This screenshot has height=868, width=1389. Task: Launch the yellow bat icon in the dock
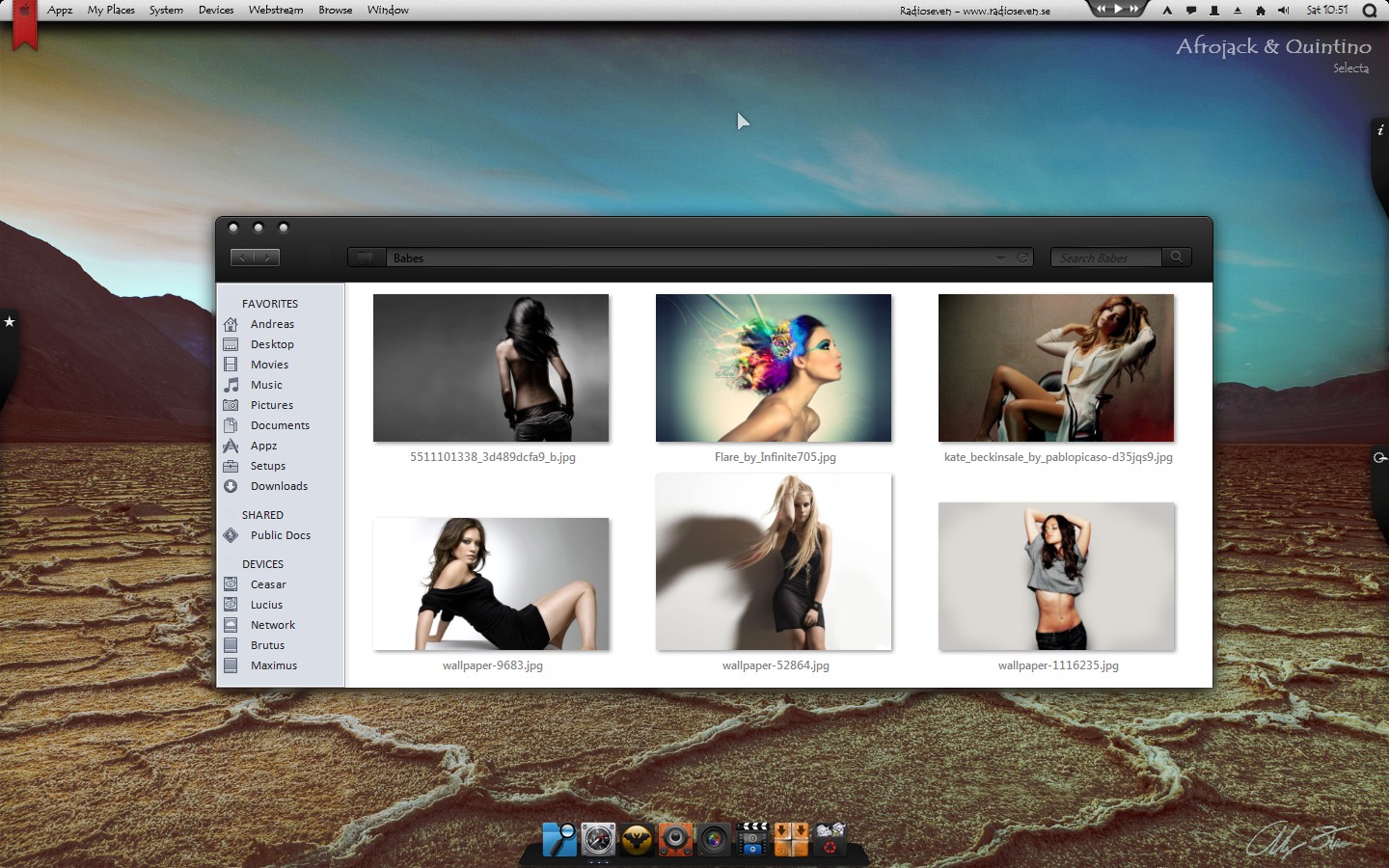tap(637, 840)
